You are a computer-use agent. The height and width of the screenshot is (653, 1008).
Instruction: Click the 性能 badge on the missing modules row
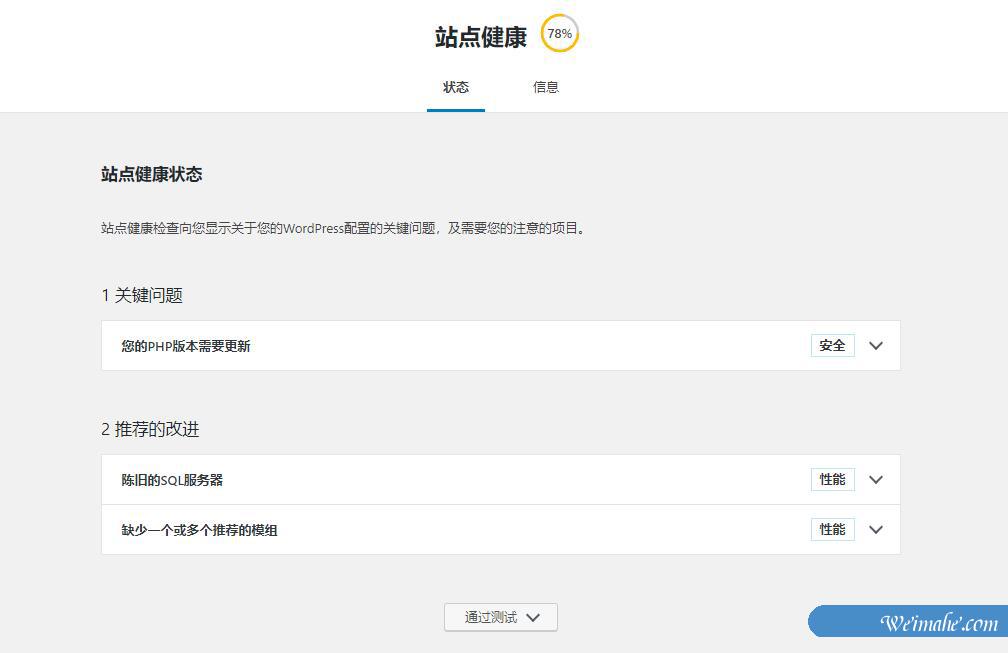click(832, 530)
